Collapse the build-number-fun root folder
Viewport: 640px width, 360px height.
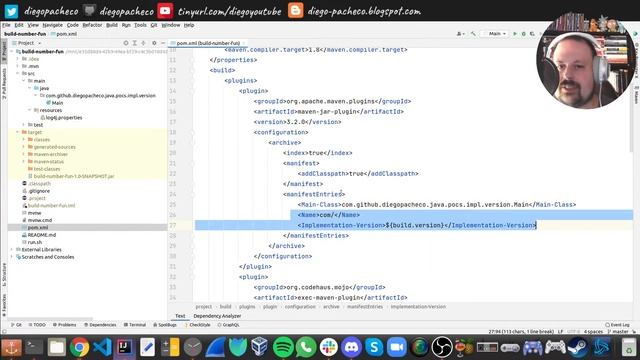click(13, 51)
